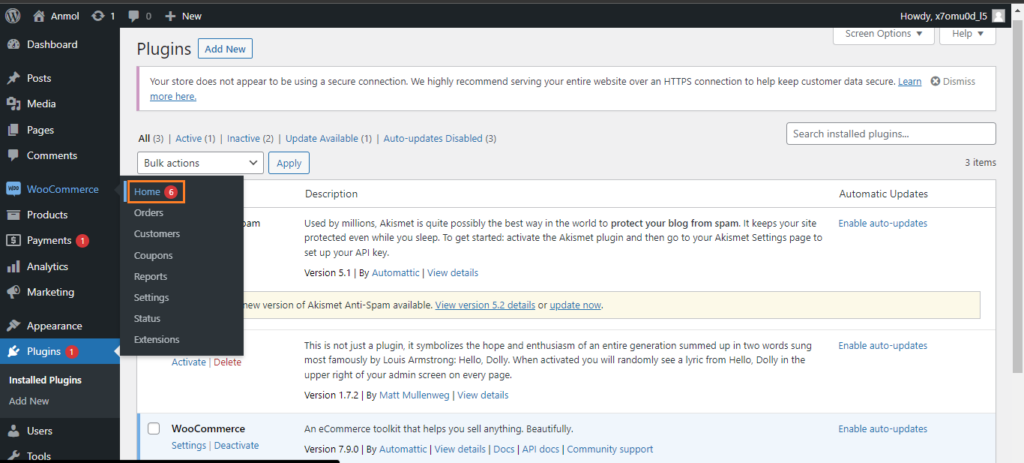Open WooCommerce plugin row Settings link

click(x=189, y=445)
